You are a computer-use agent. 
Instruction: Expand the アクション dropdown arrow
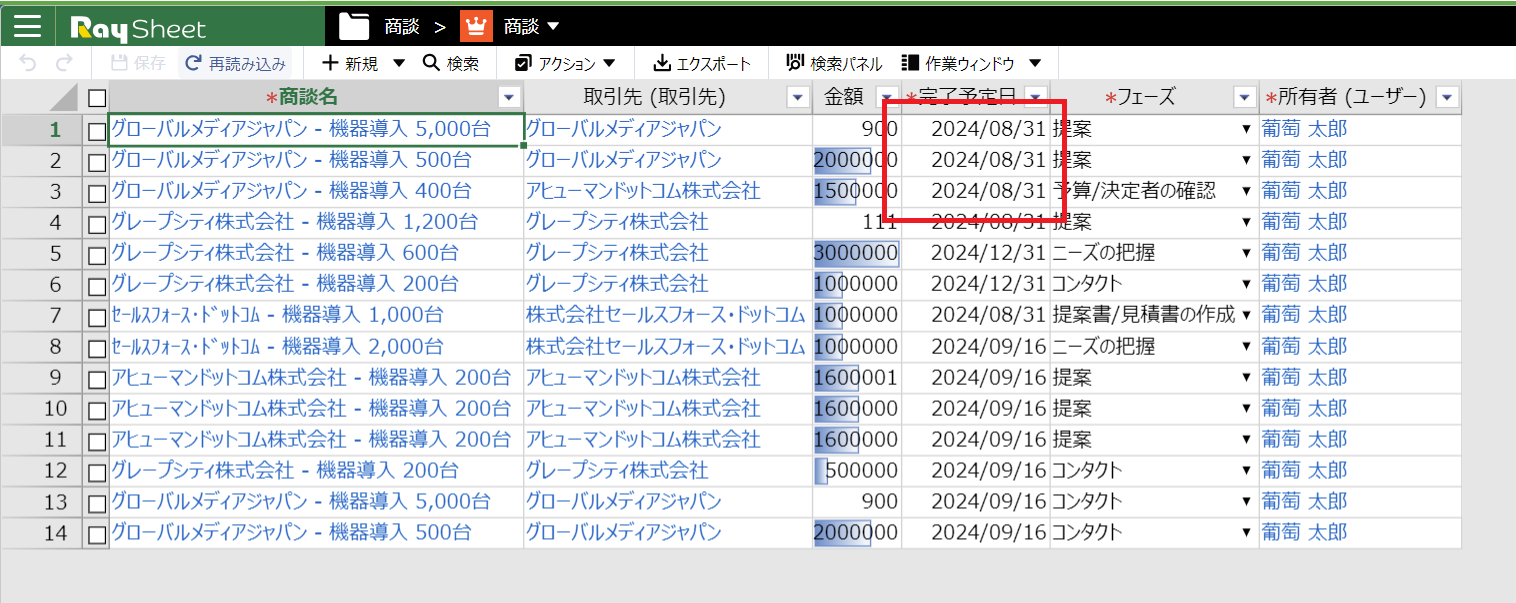point(609,63)
